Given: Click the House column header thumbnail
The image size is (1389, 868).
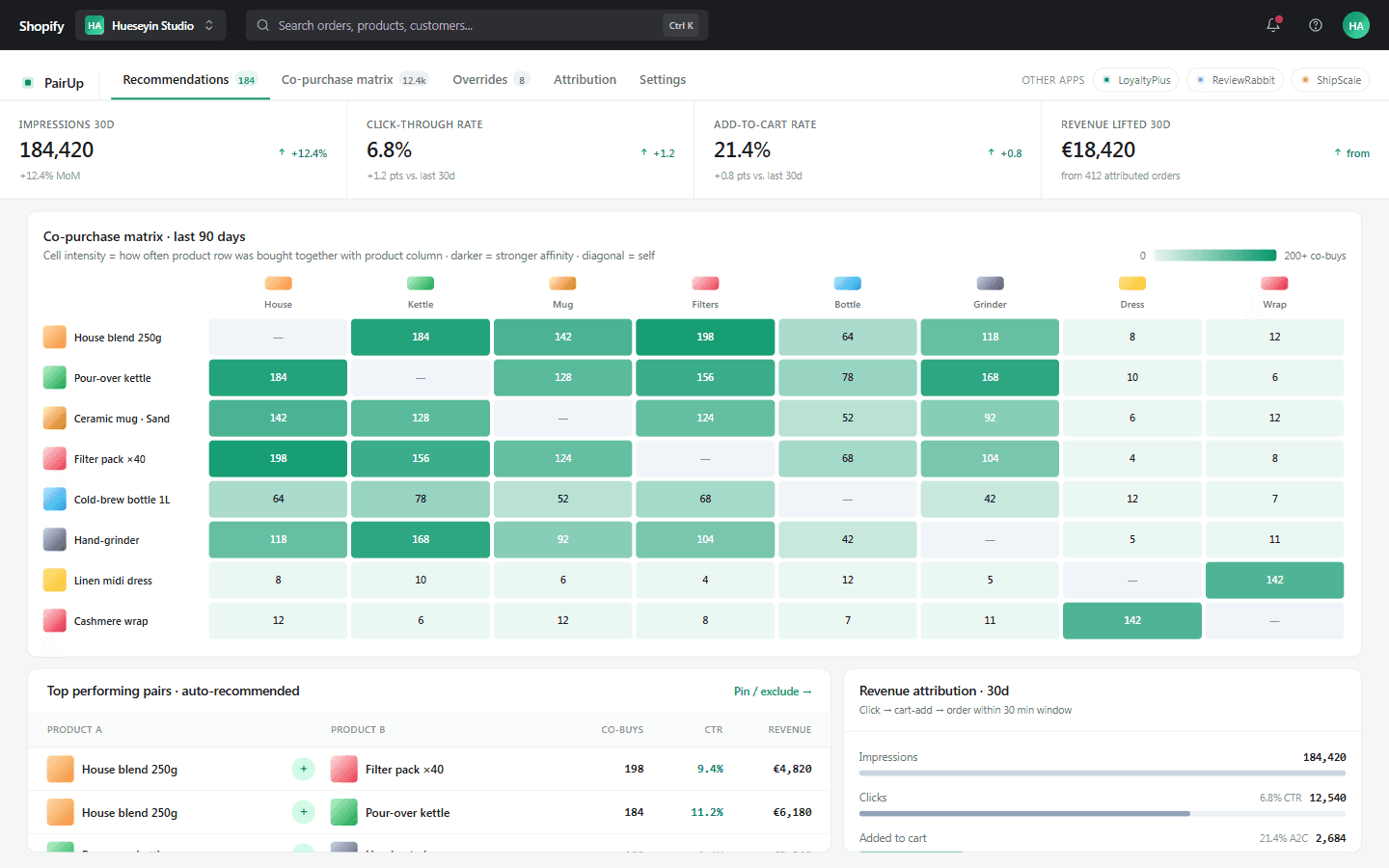Looking at the screenshot, I should click(x=278, y=284).
